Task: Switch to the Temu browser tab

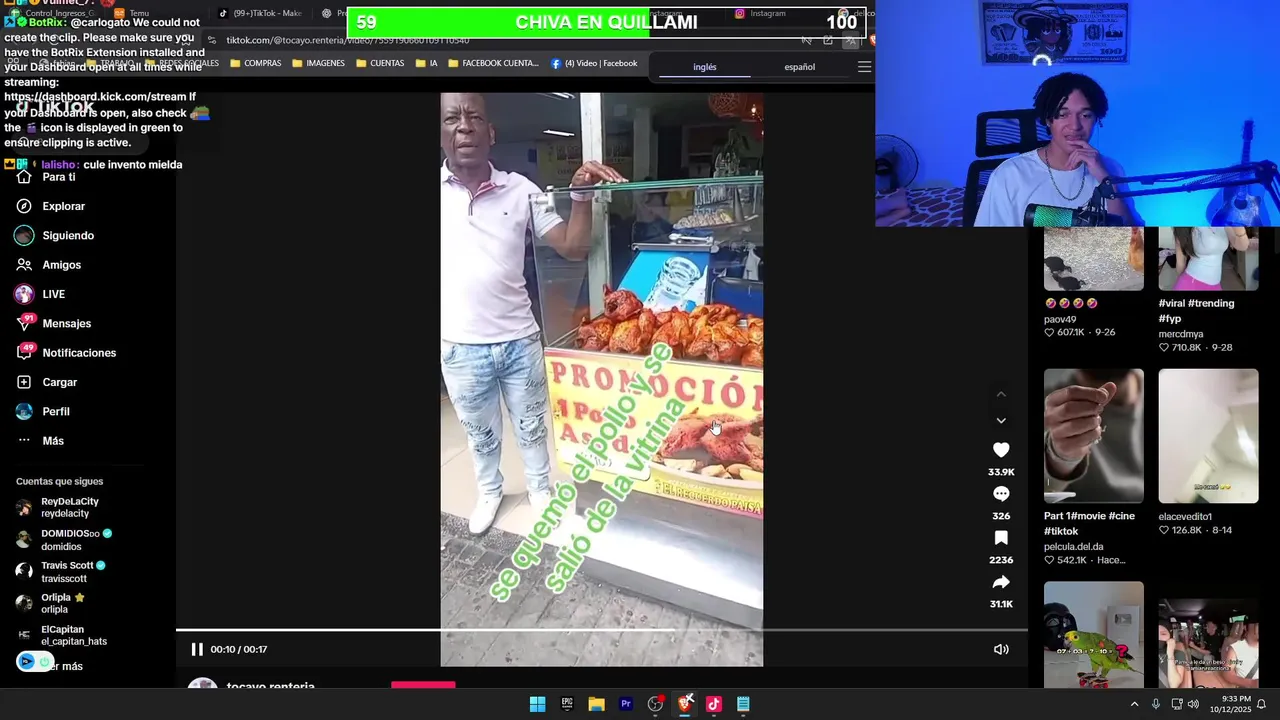Action: 133,13
